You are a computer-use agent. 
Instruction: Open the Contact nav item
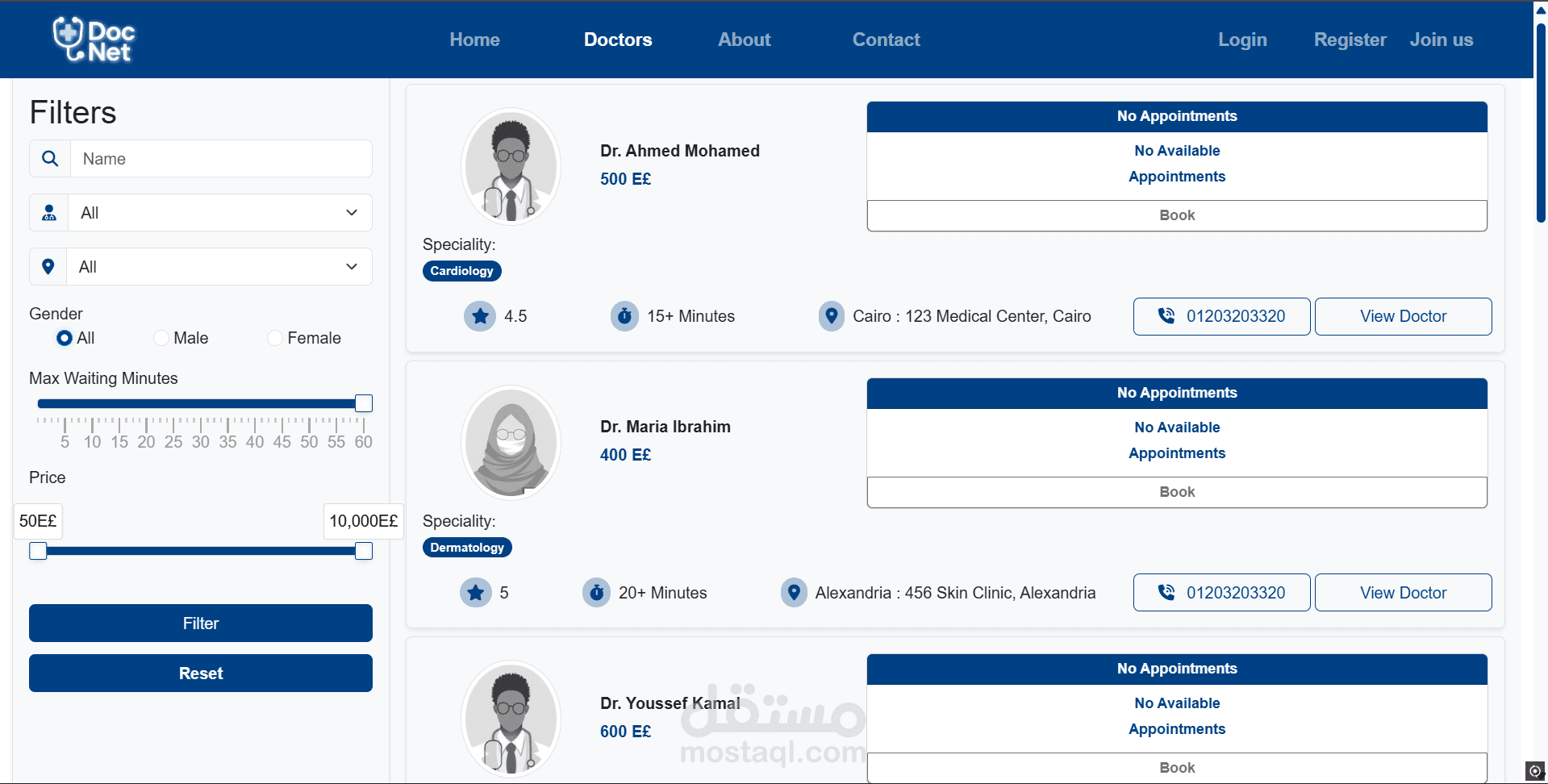click(886, 40)
